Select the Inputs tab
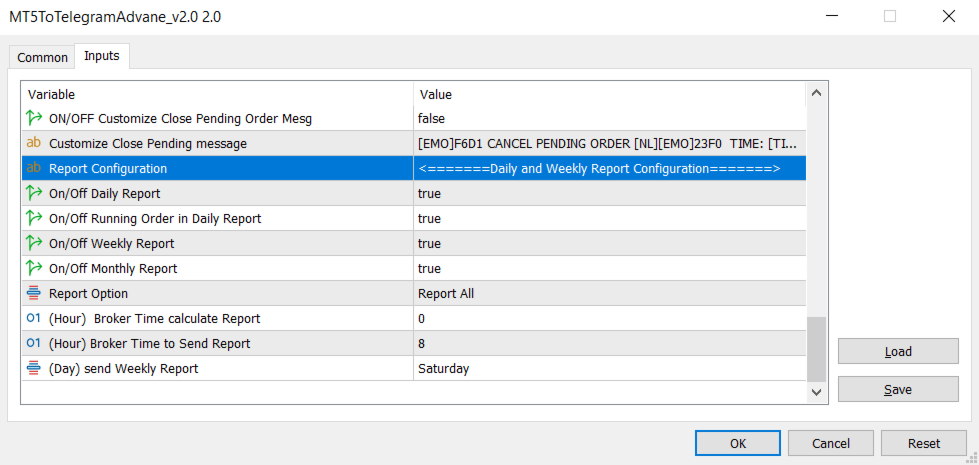Viewport: 979px width, 465px height. [102, 56]
